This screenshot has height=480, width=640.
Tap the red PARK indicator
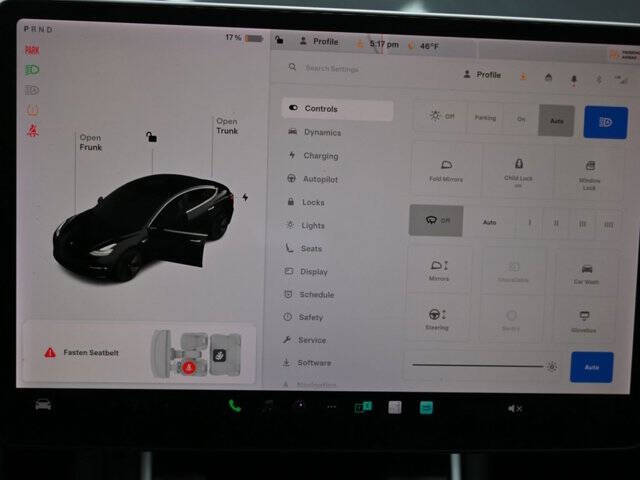point(32,50)
